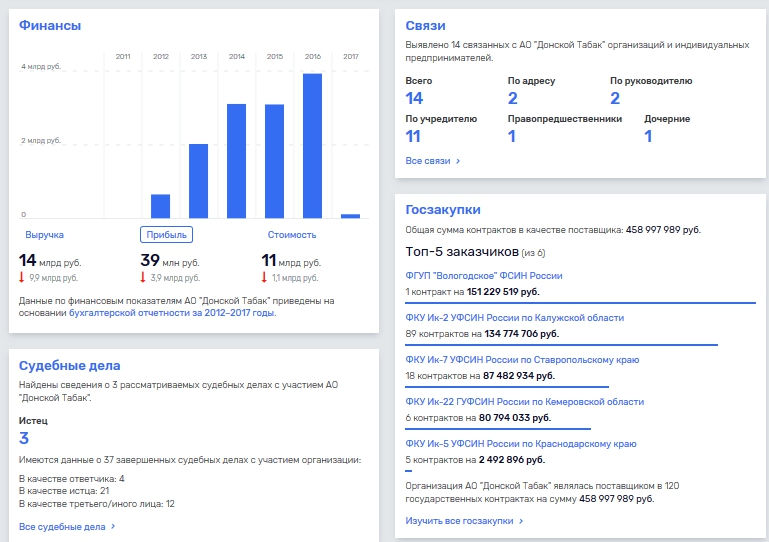The height and width of the screenshot is (542, 769).
Task: Click the 11 млрд руб. cost value
Action: (x=291, y=260)
